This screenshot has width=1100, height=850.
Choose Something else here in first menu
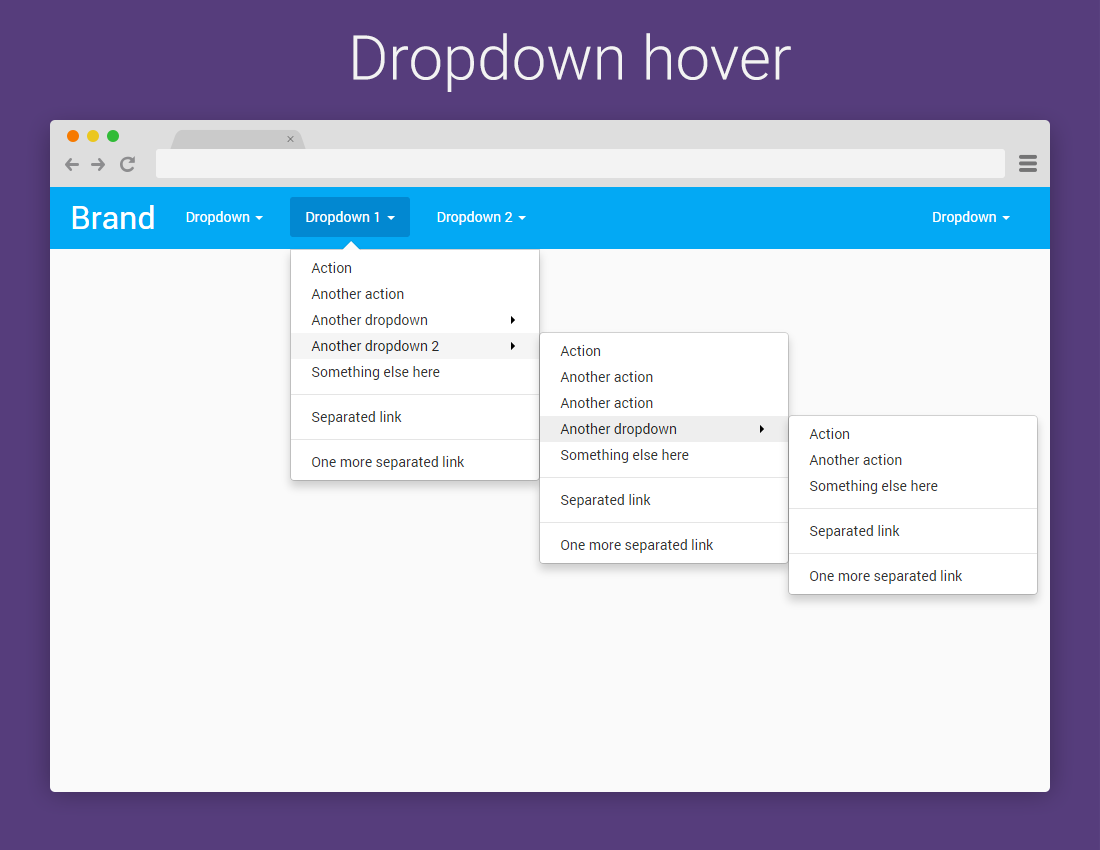[x=375, y=372]
